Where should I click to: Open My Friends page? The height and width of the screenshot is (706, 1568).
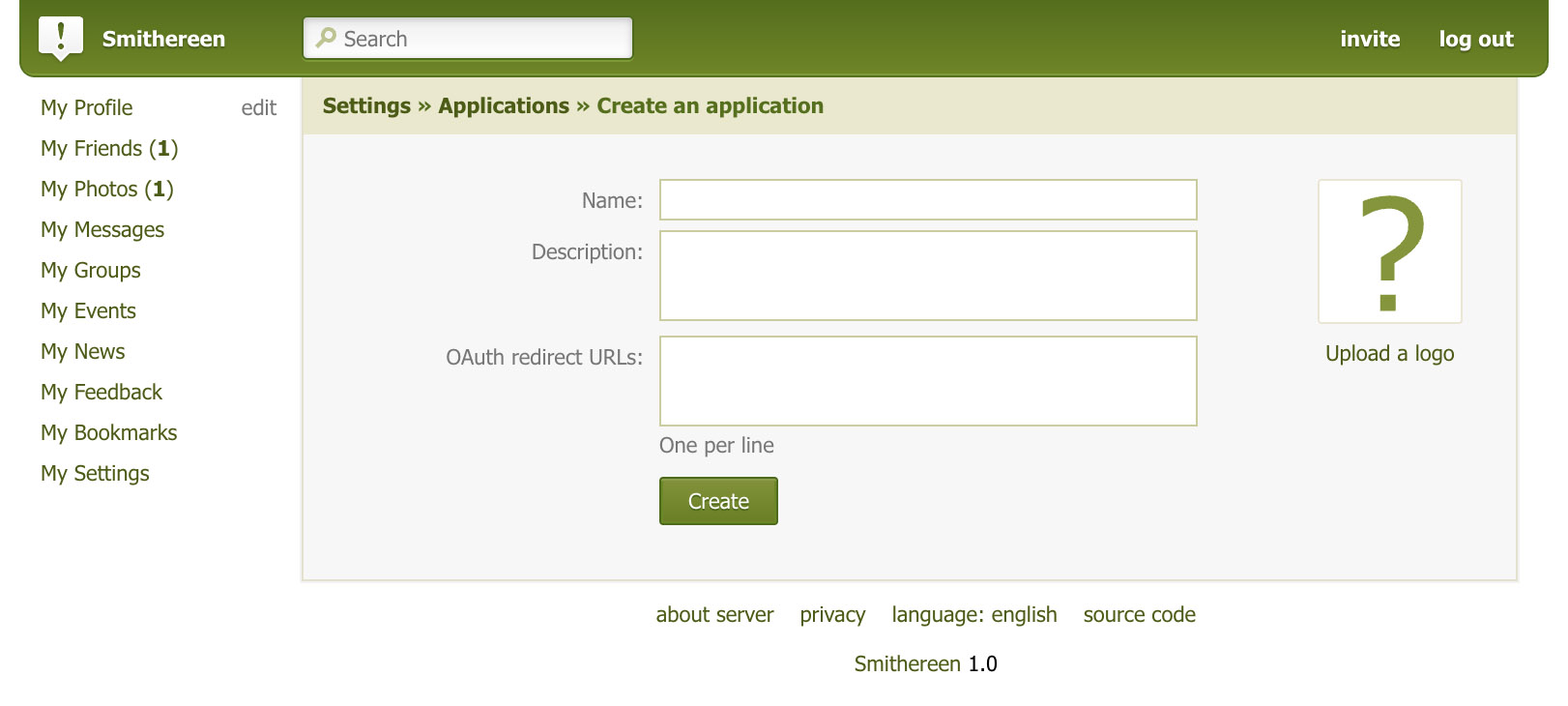click(109, 149)
